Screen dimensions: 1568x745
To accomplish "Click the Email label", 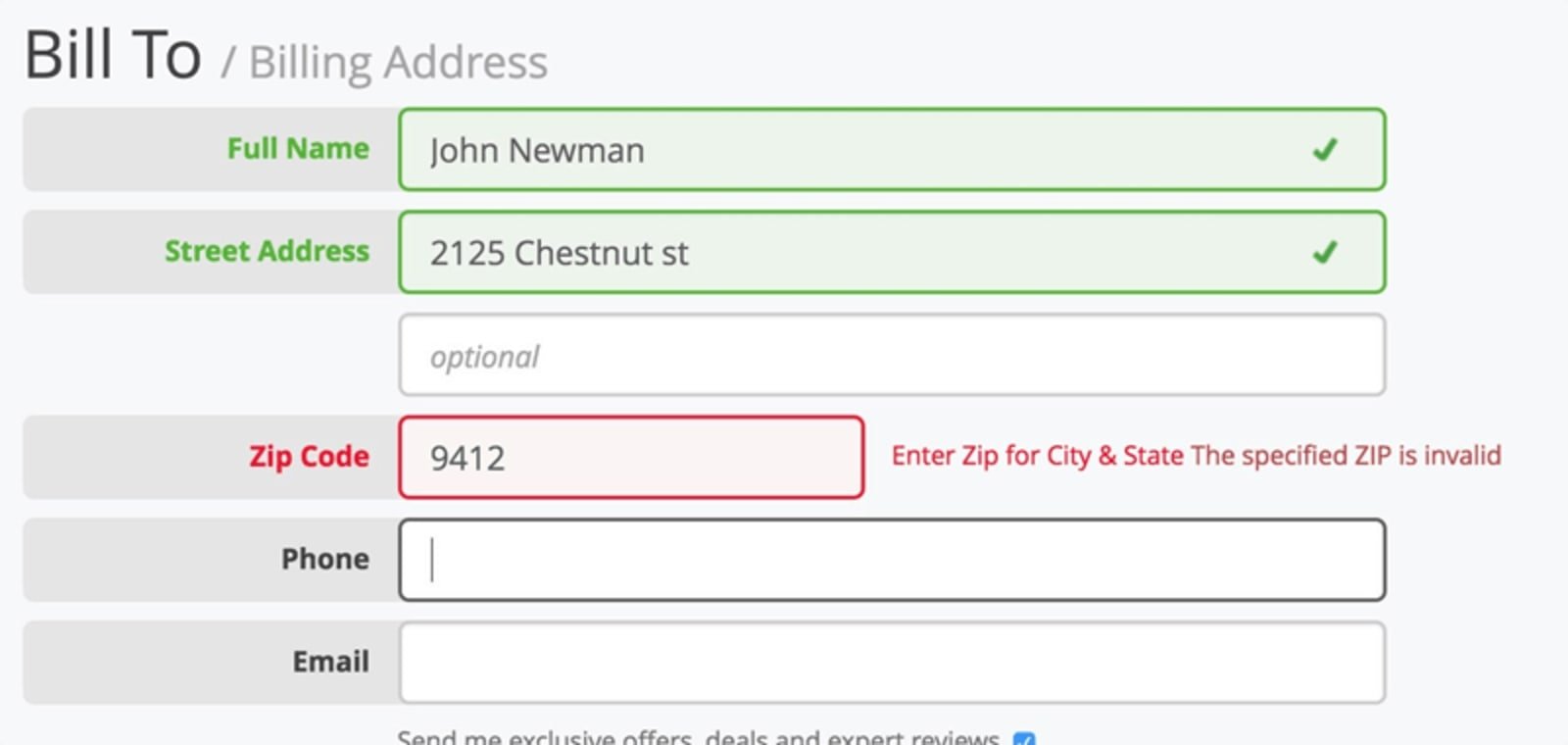I will pyautogui.click(x=330, y=662).
